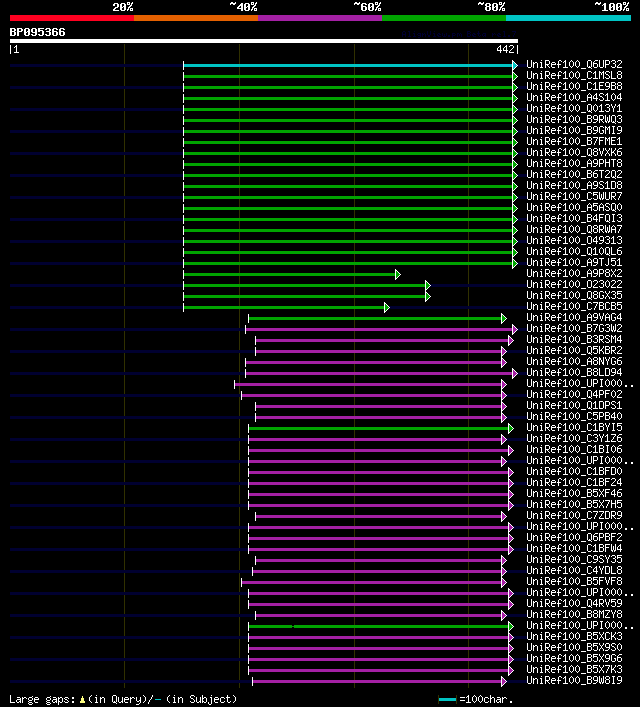Click the query end position marker 442
The width and height of the screenshot is (640, 707).
(x=507, y=49)
